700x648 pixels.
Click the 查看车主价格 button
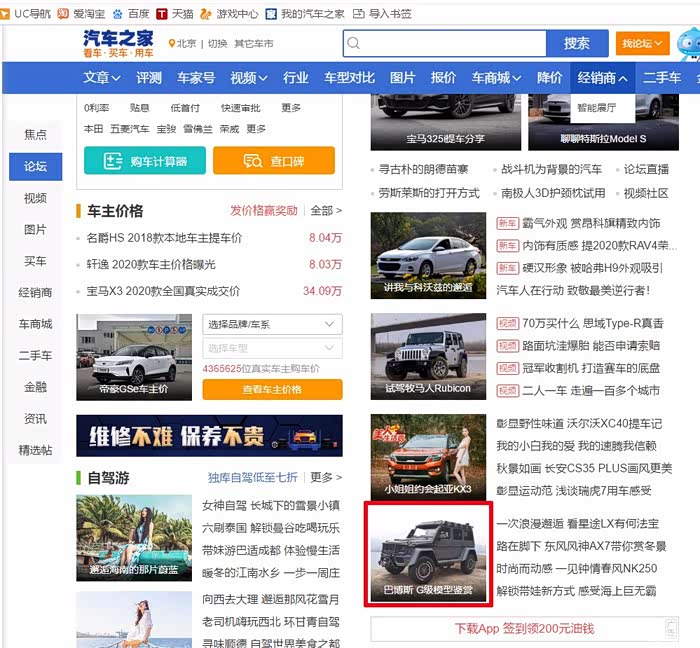pos(272,389)
